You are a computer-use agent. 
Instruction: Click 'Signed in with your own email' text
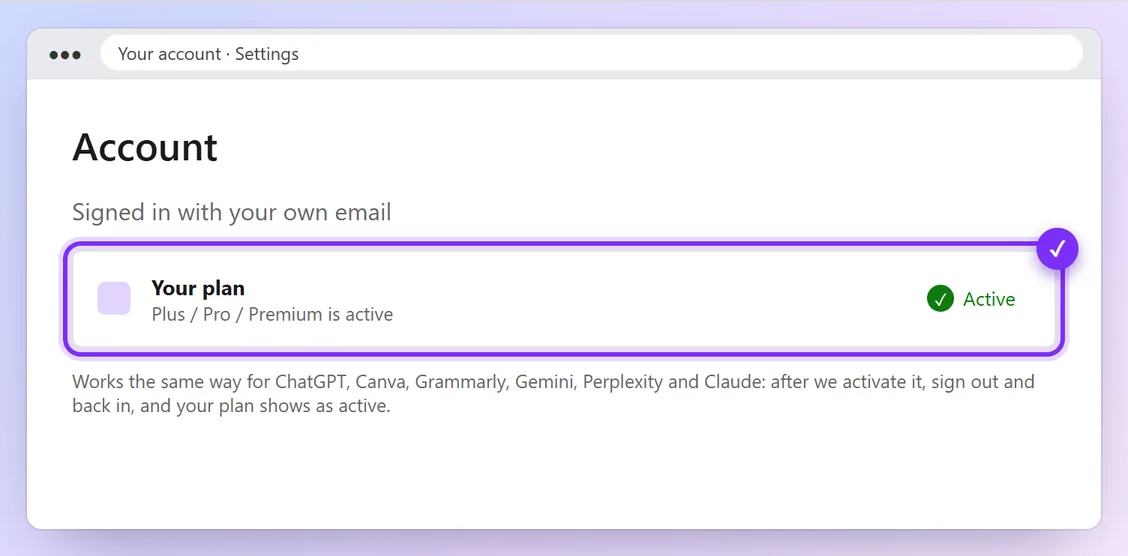point(232,213)
